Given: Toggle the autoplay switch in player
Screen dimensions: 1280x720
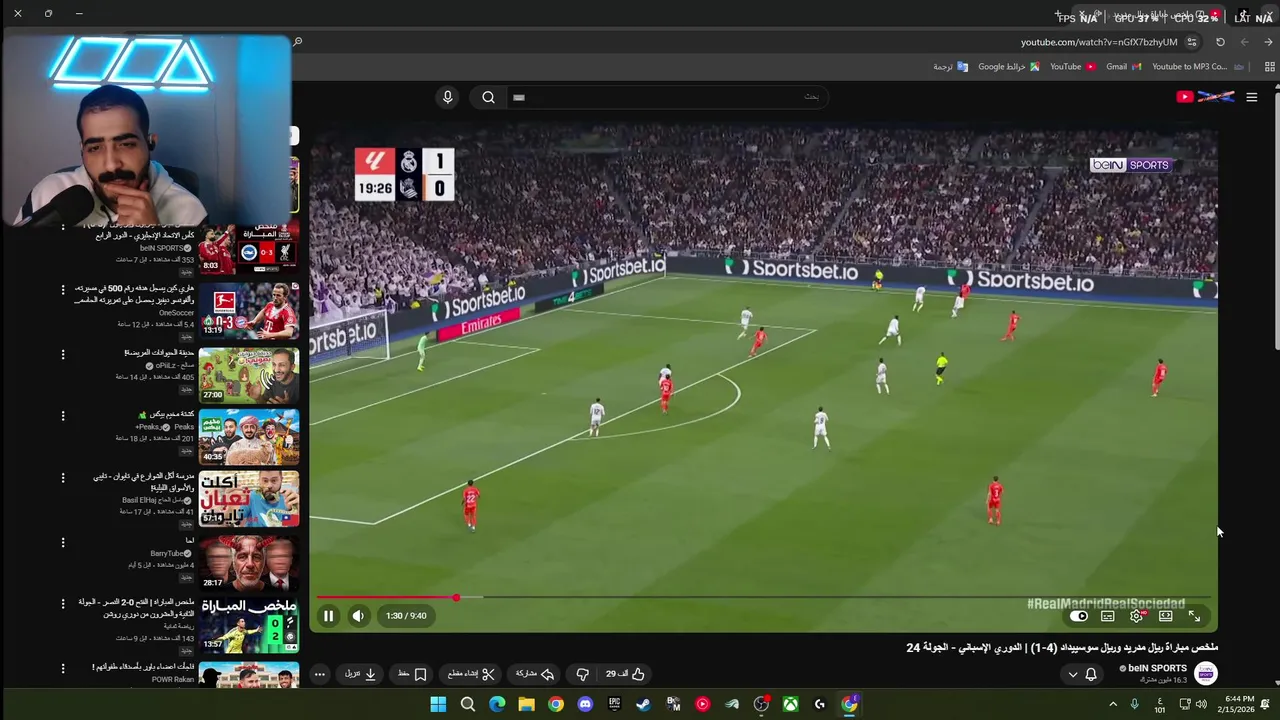Looking at the screenshot, I should tap(1078, 616).
